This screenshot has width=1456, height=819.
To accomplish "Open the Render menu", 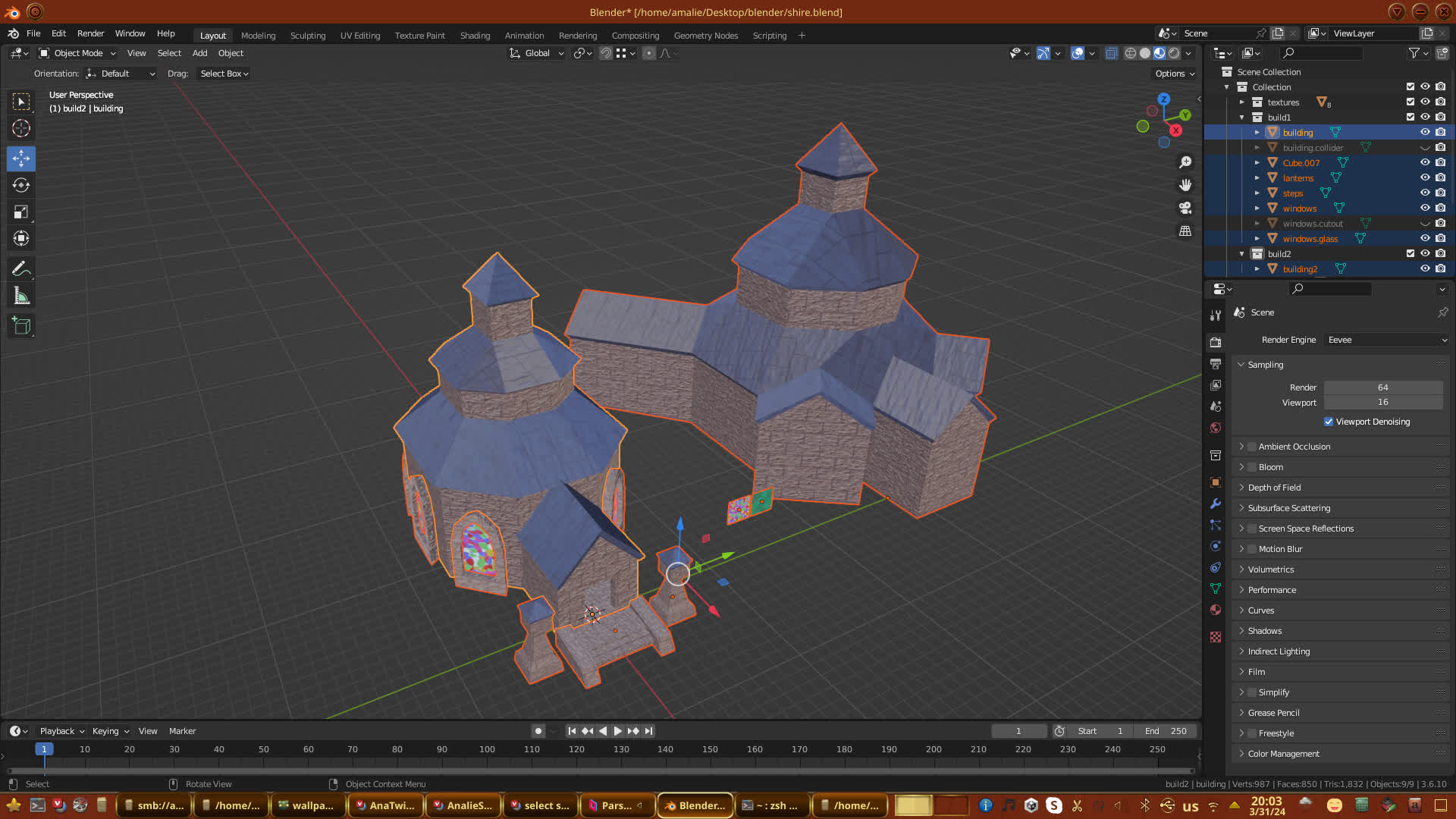I will pyautogui.click(x=90, y=33).
